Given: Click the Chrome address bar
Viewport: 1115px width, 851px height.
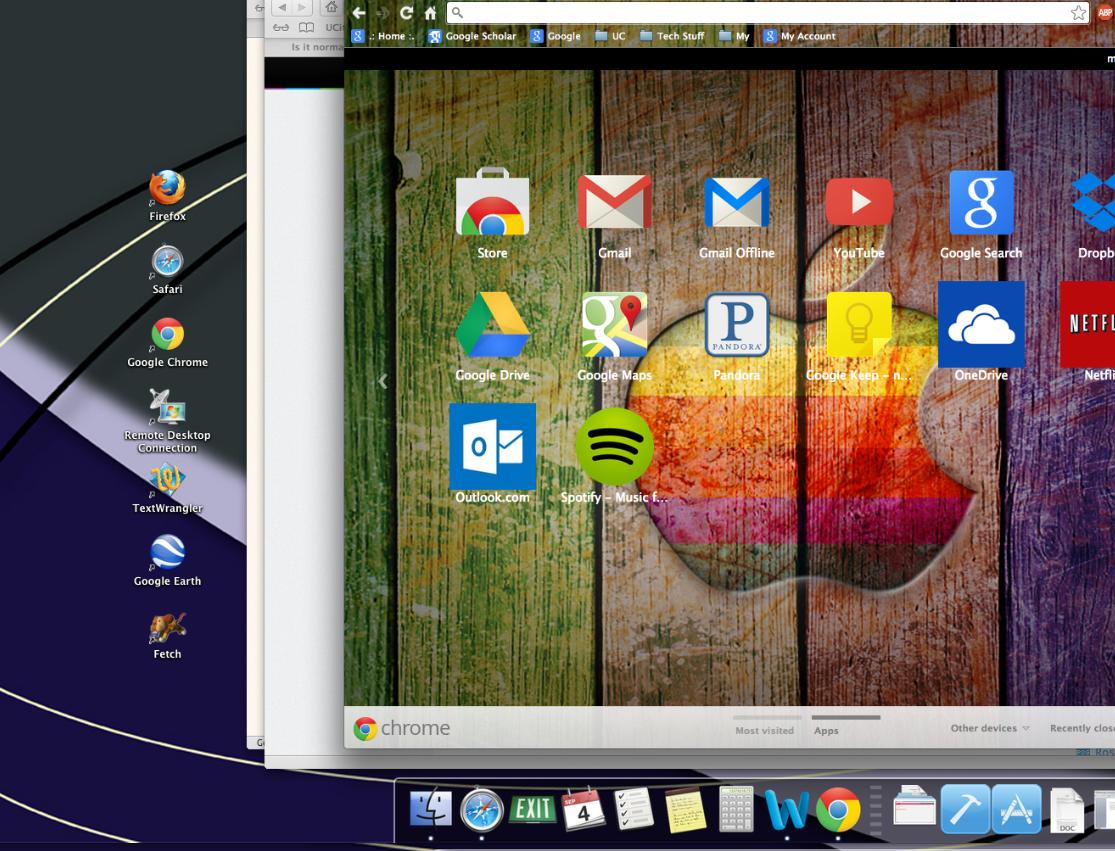Looking at the screenshot, I should pyautogui.click(x=768, y=13).
